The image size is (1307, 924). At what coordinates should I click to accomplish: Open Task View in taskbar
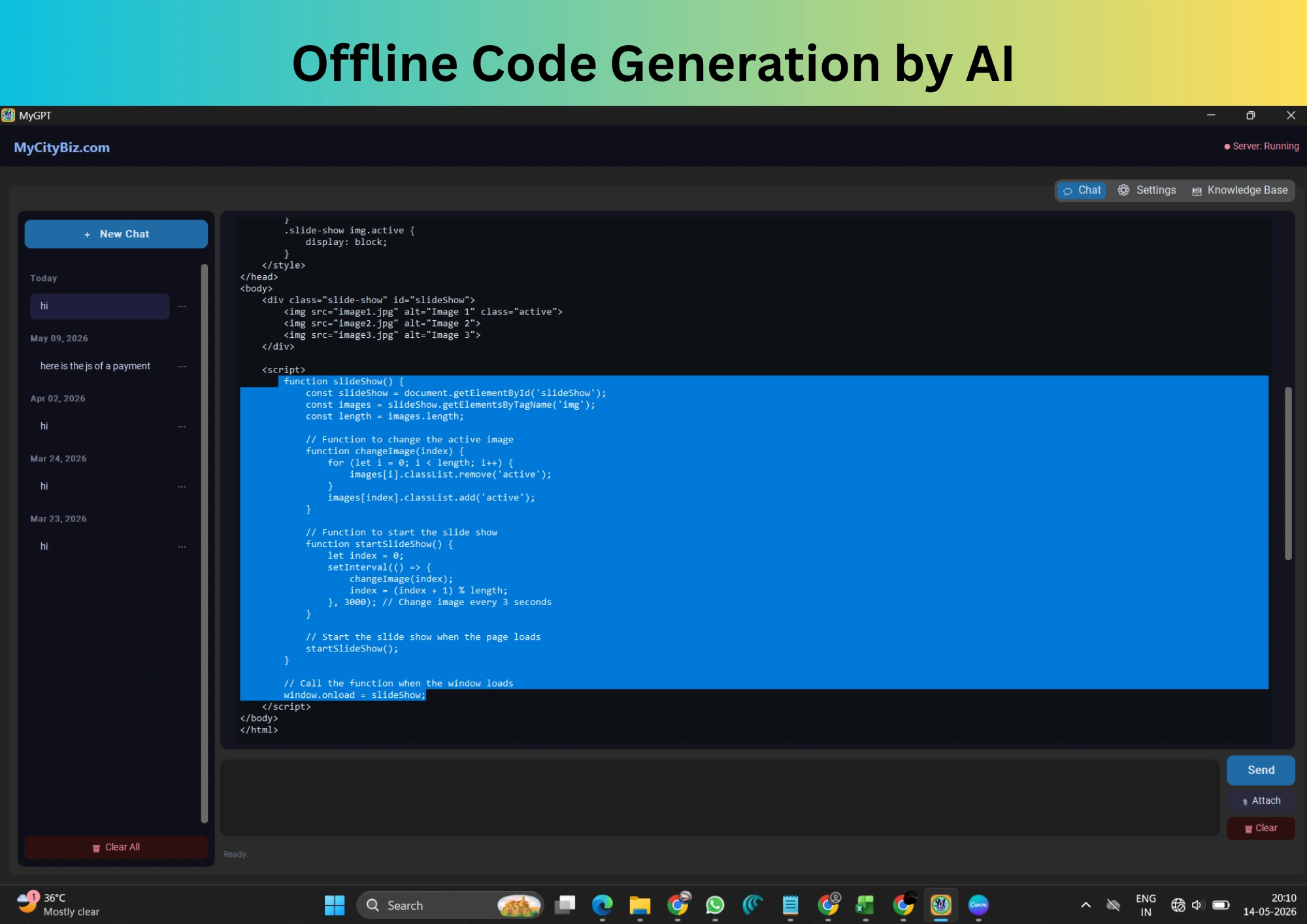(565, 905)
